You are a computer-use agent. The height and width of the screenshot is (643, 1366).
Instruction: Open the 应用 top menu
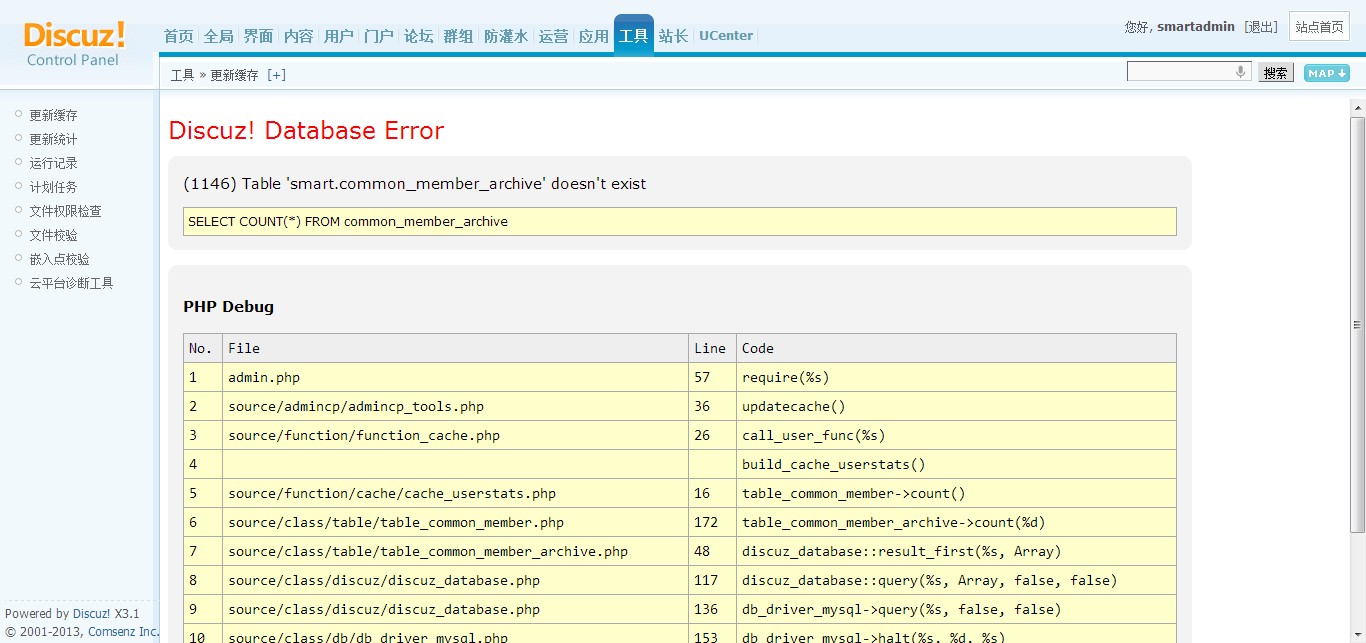click(593, 36)
